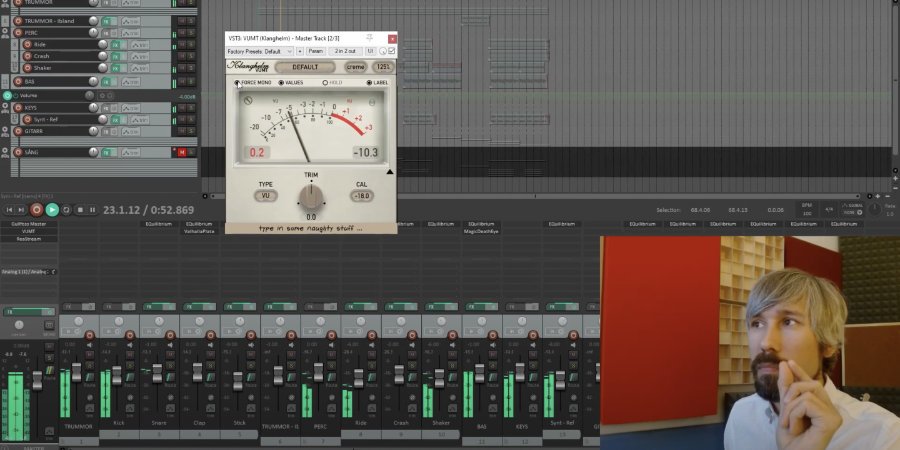
Task: Change the creme skin selector
Action: pos(355,67)
